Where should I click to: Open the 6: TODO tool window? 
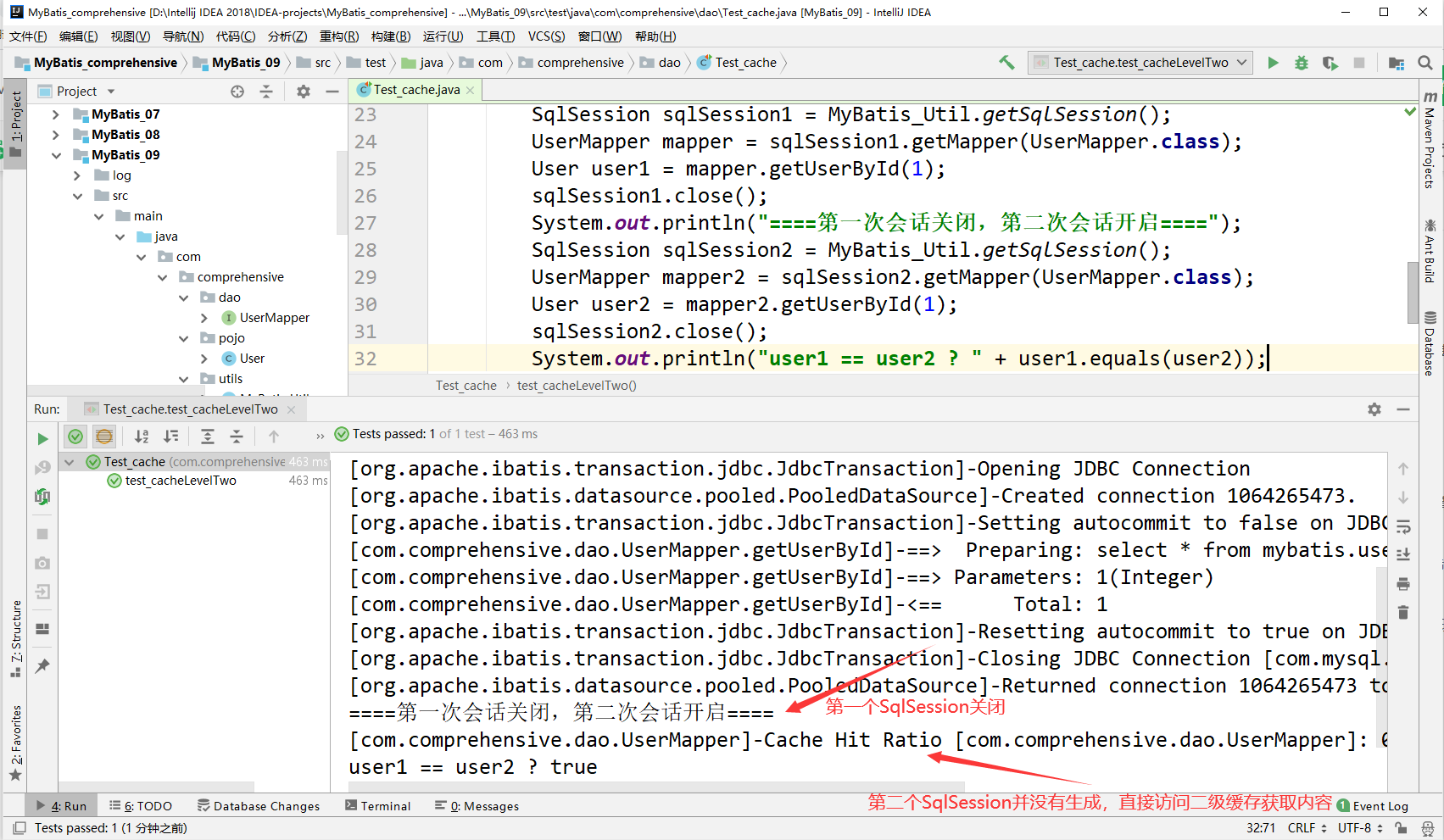tap(141, 806)
